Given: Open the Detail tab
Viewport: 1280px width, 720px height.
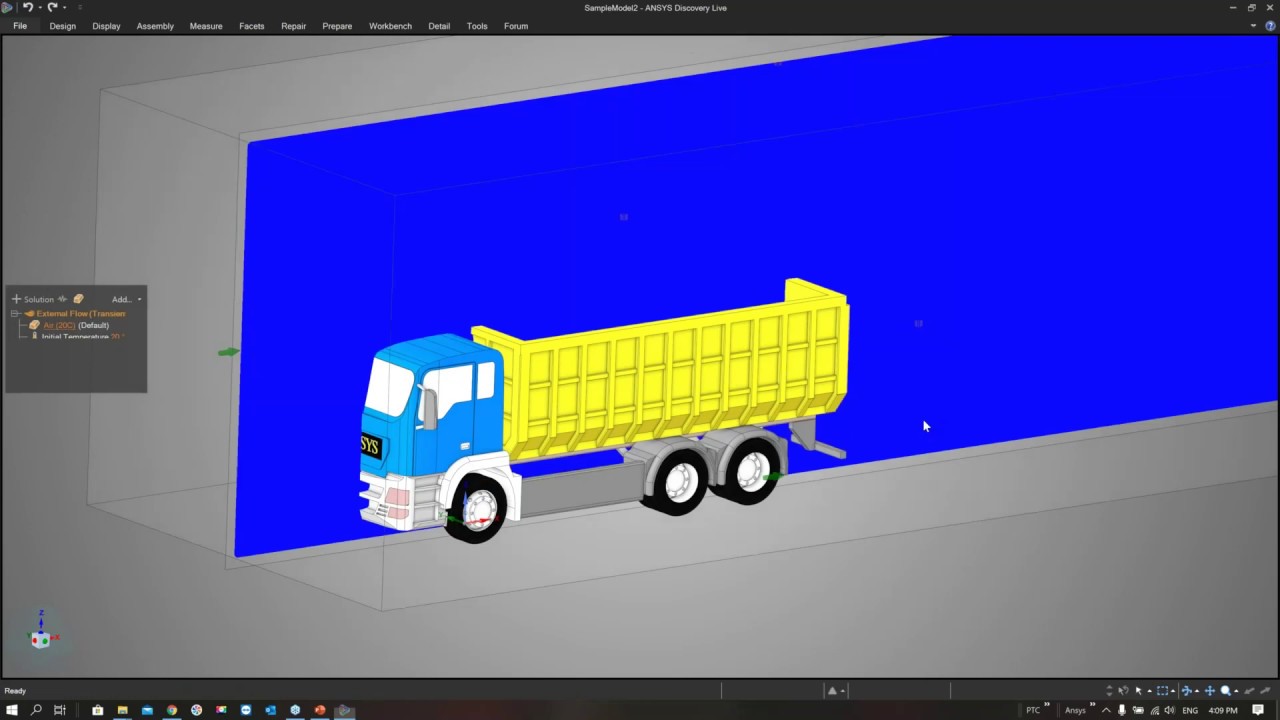Looking at the screenshot, I should pyautogui.click(x=439, y=26).
